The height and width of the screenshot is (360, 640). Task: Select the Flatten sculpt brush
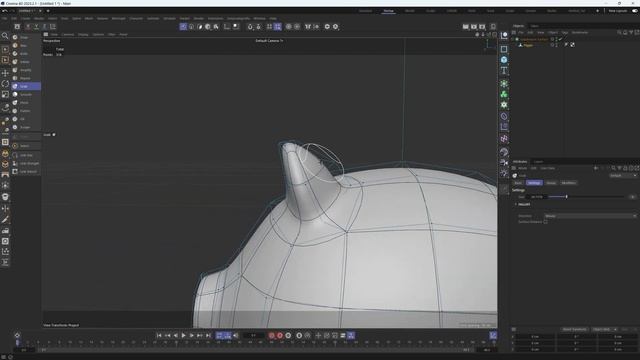26,111
